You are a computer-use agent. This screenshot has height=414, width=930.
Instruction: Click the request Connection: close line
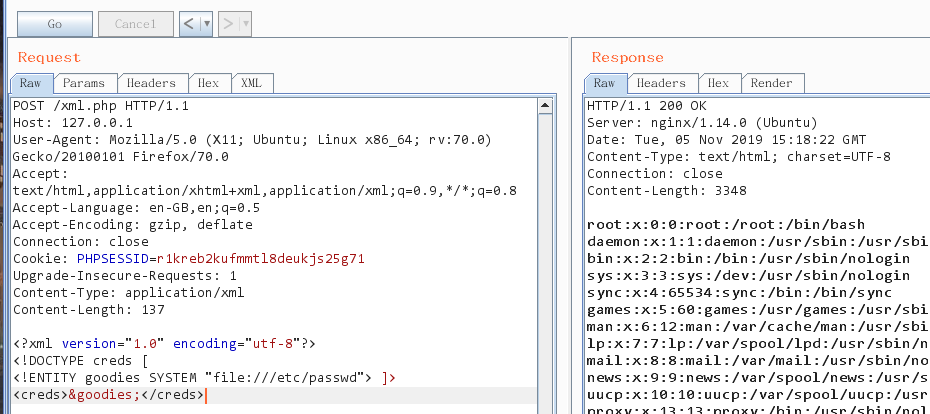(x=81, y=242)
